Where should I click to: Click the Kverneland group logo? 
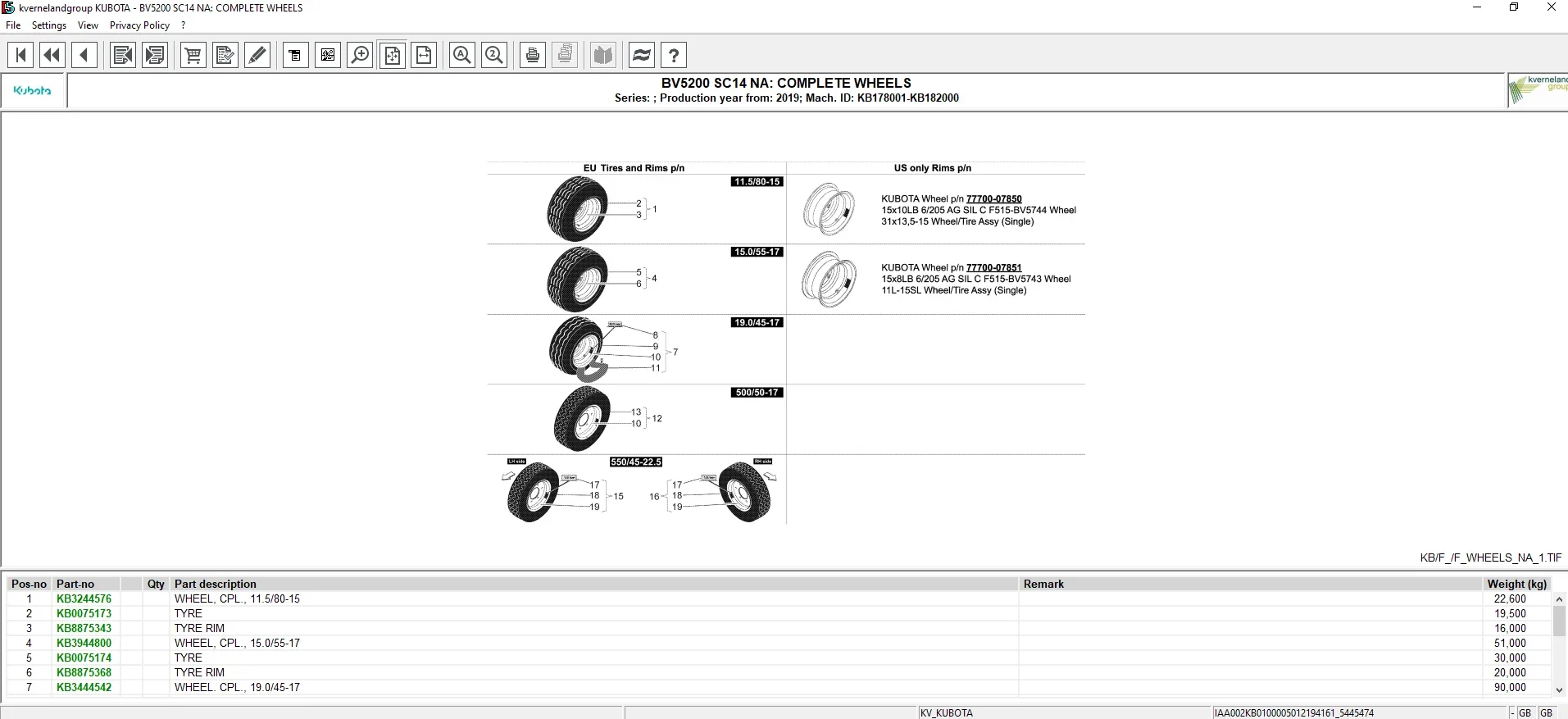[1538, 89]
